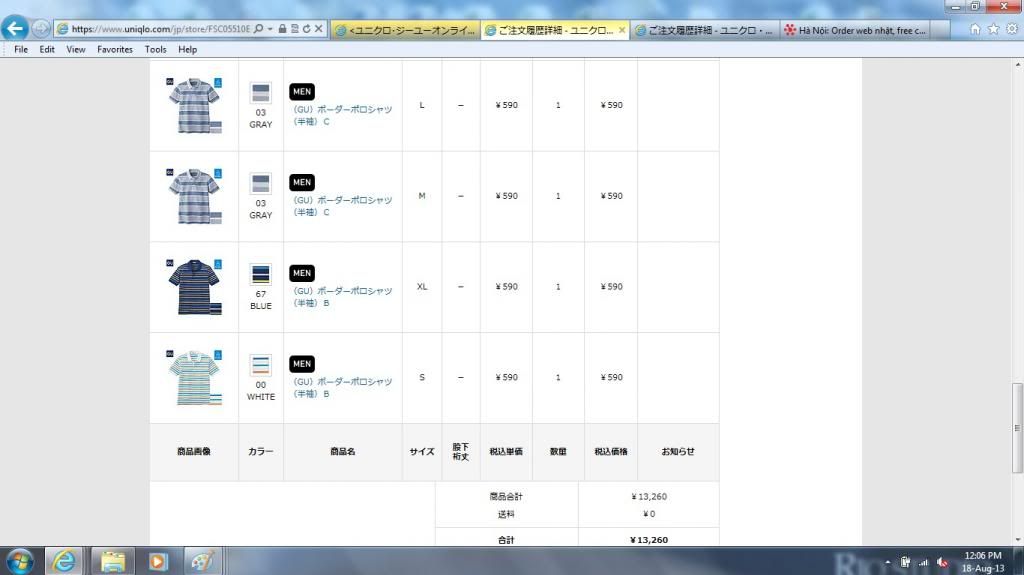Click gray polo shirt thumbnail size M

(x=195, y=196)
